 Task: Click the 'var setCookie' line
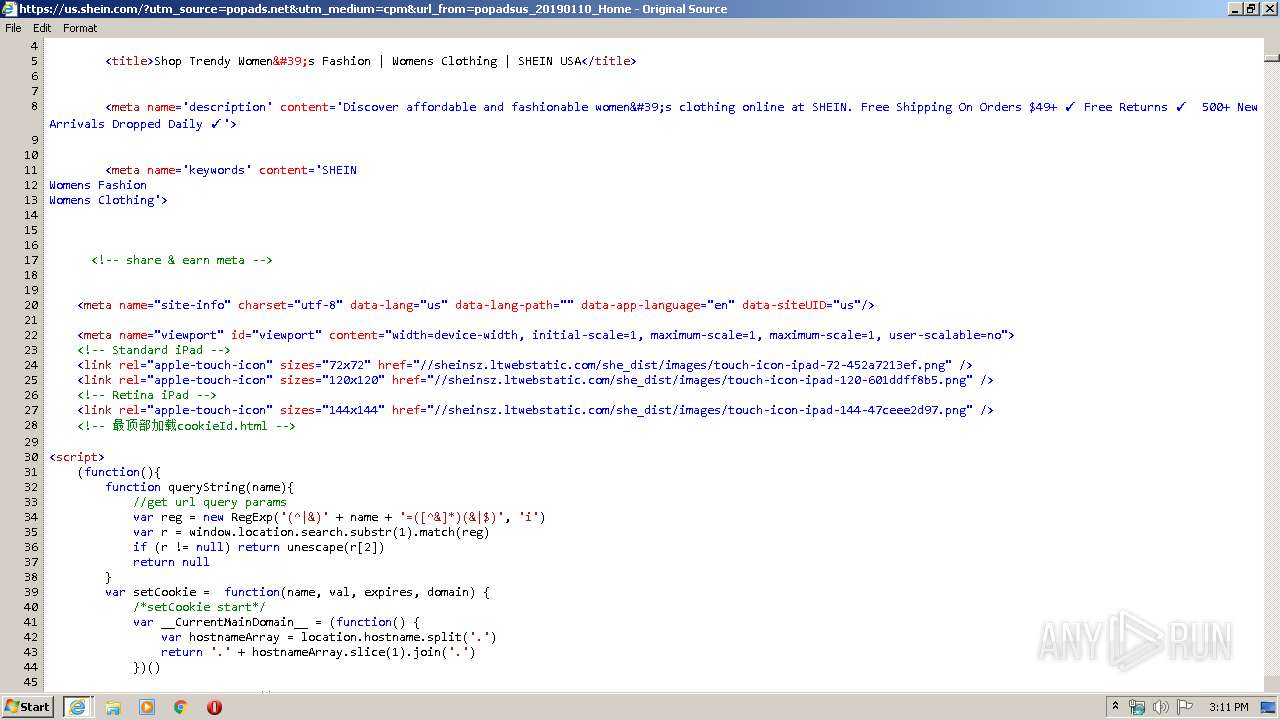(x=297, y=592)
